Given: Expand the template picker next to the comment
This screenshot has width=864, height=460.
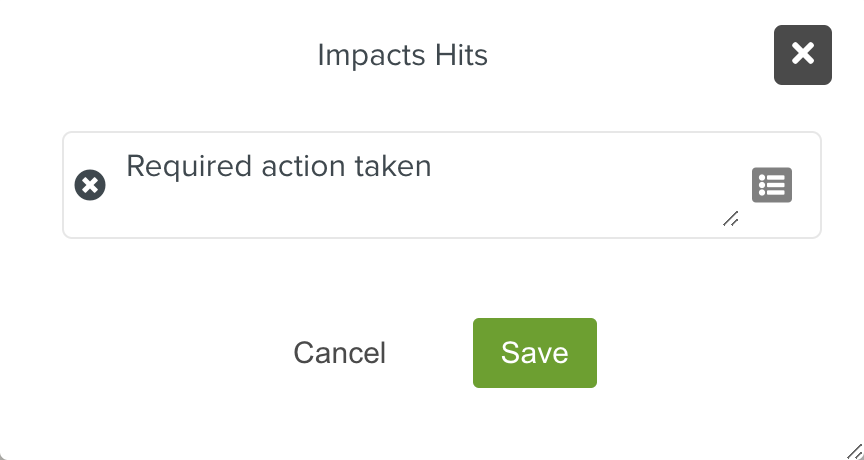Looking at the screenshot, I should pos(771,185).
